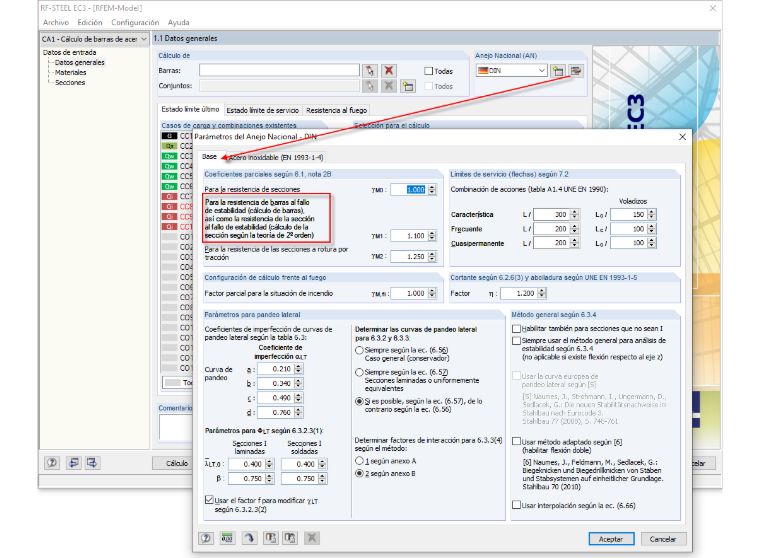This screenshot has height=558, width=760.
Task: Click help icon in main window footer
Action: pyautogui.click(x=52, y=462)
